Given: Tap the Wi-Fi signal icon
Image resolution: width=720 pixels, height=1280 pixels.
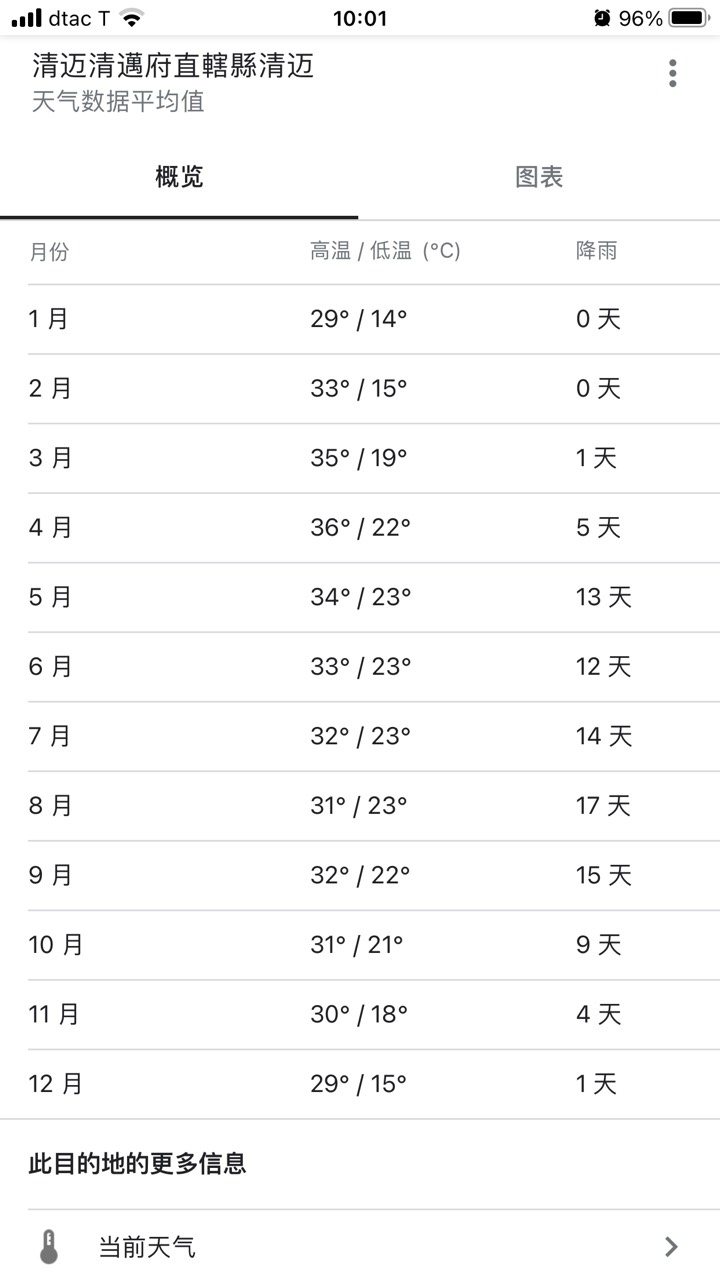Looking at the screenshot, I should pyautogui.click(x=131, y=18).
